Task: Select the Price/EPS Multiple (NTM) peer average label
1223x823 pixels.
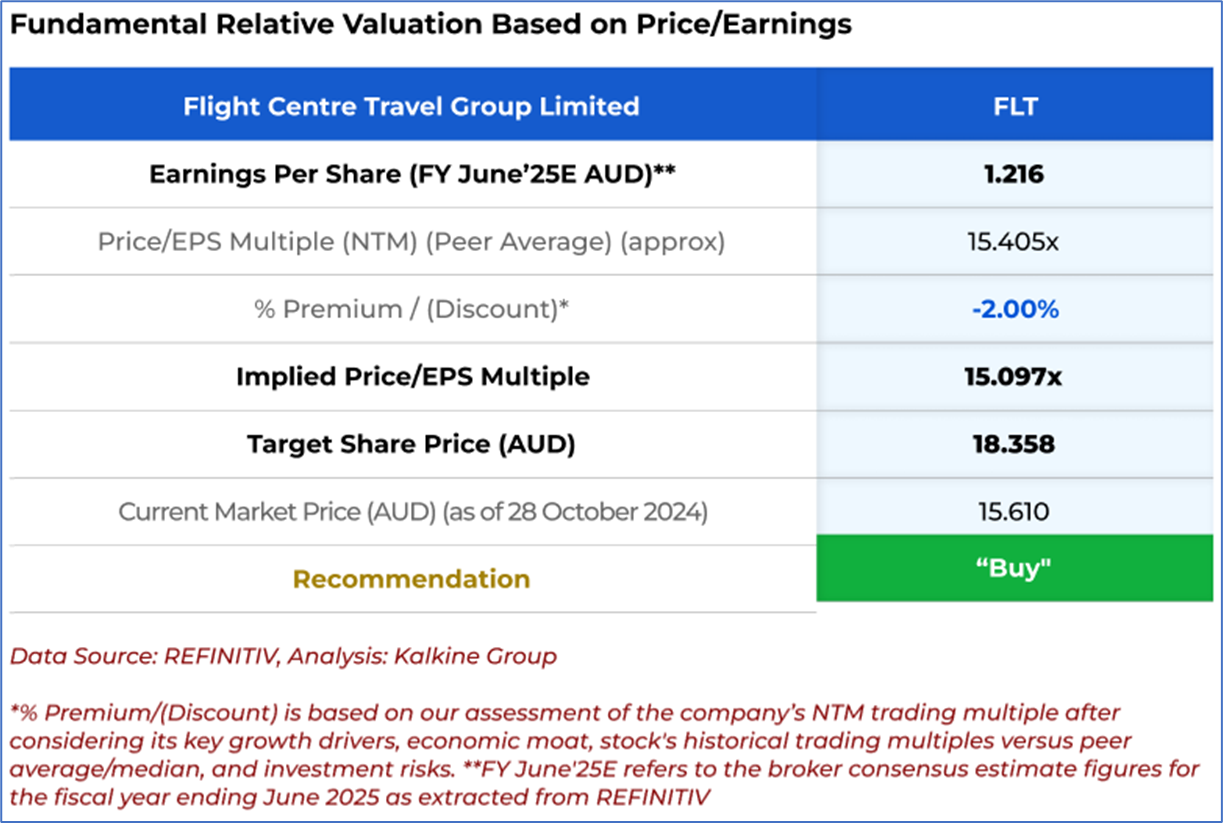Action: point(411,242)
